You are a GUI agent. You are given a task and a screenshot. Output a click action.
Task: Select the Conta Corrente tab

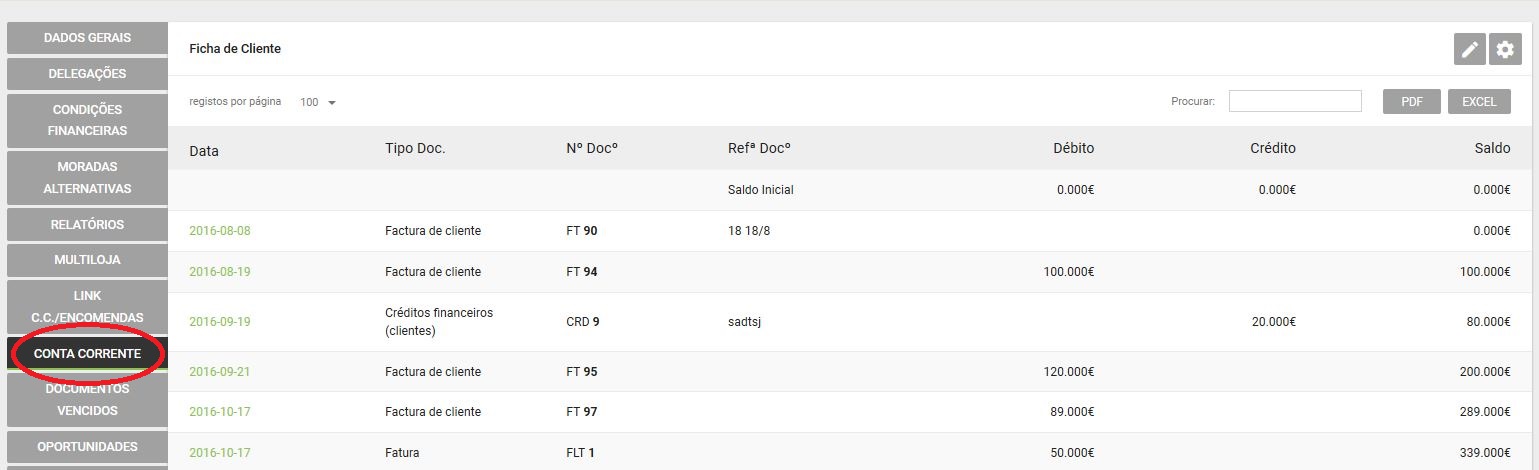(87, 354)
